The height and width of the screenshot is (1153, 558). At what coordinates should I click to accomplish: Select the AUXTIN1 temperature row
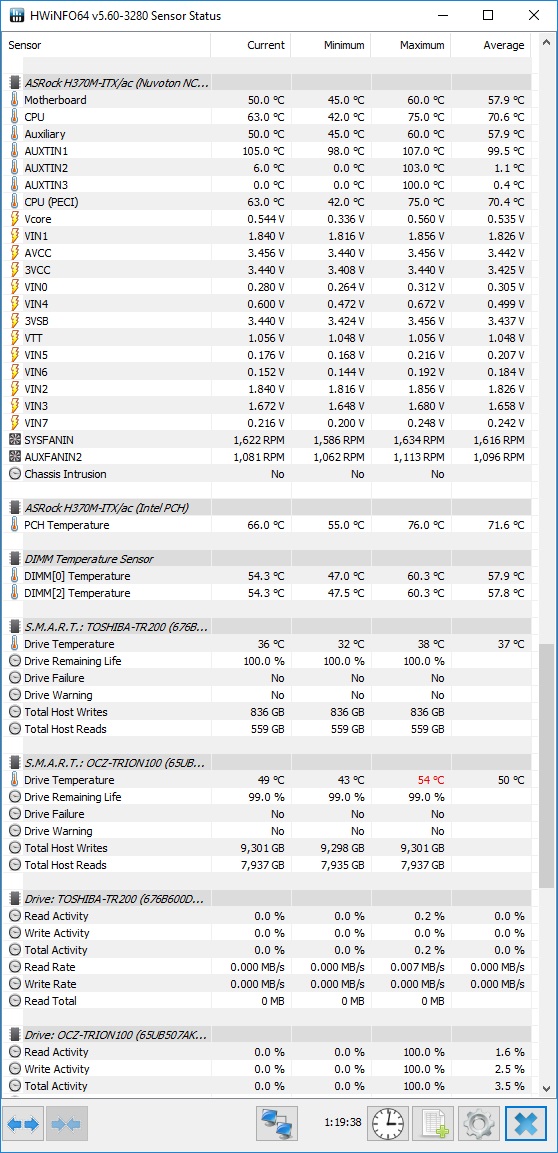pos(269,151)
